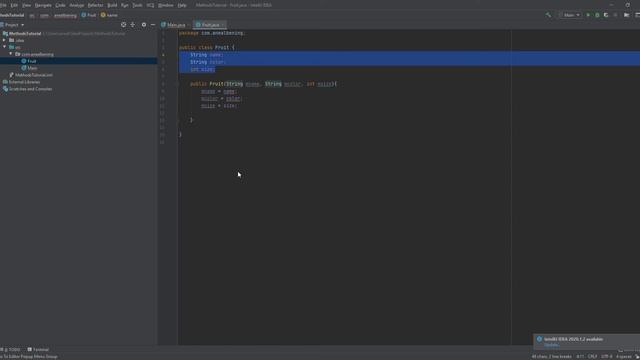This screenshot has width=640, height=360.
Task: Close the Fruit.java tab
Action: coord(223,25)
